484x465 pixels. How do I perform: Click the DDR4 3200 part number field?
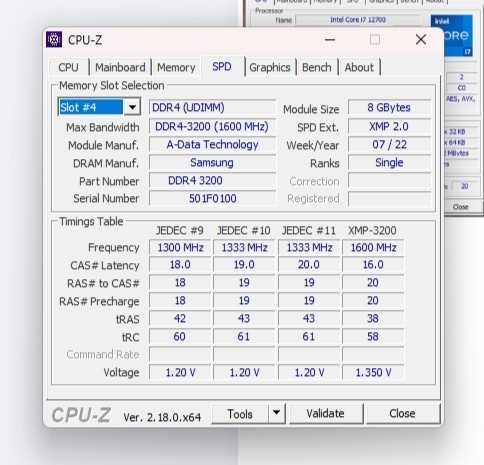[212, 181]
